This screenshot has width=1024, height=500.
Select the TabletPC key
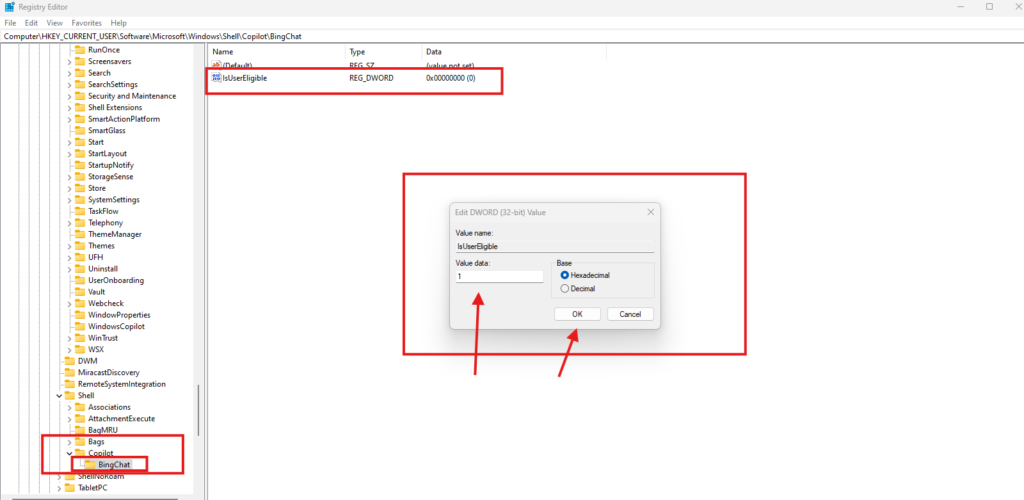pos(92,488)
